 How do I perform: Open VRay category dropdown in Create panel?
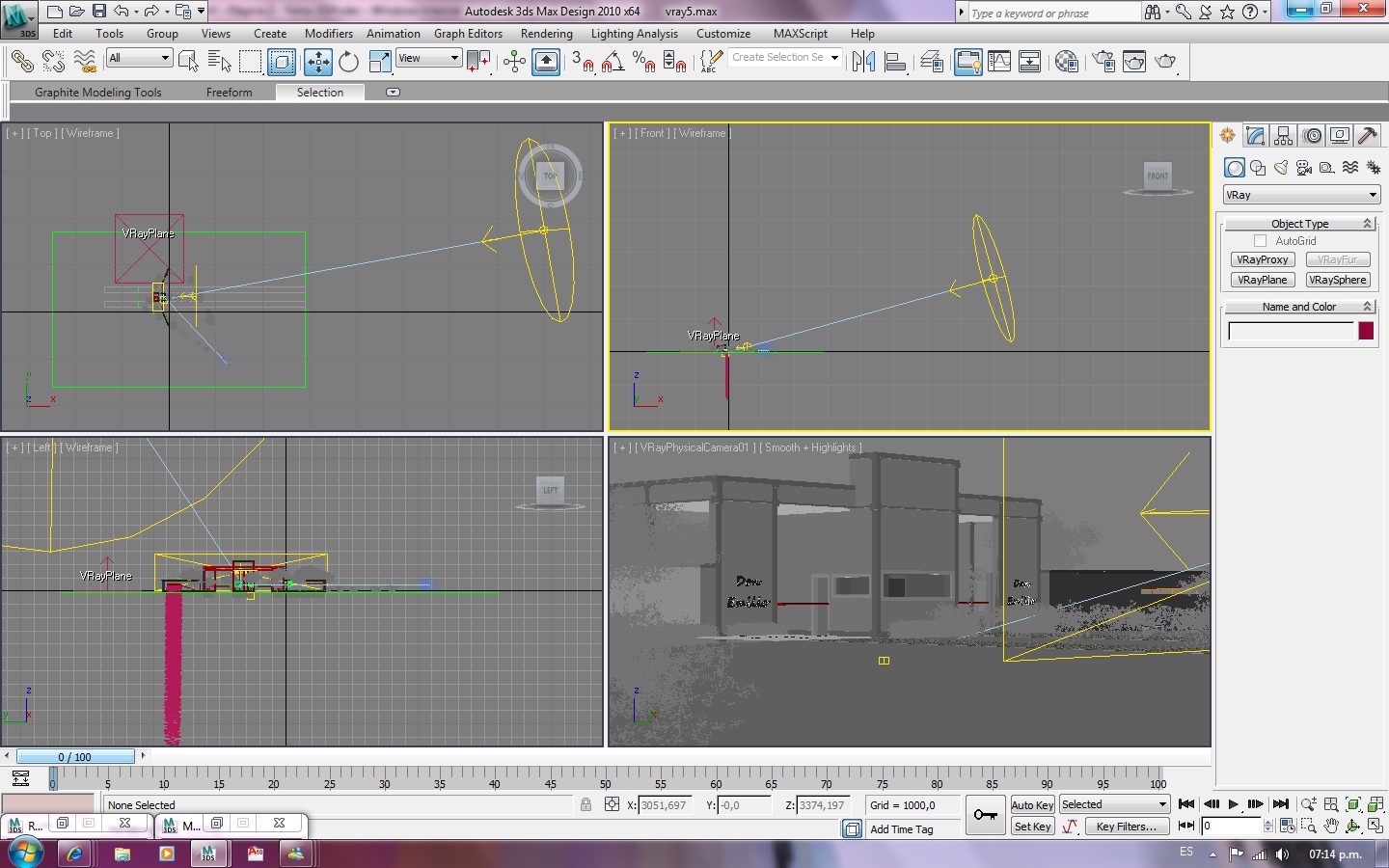point(1301,195)
